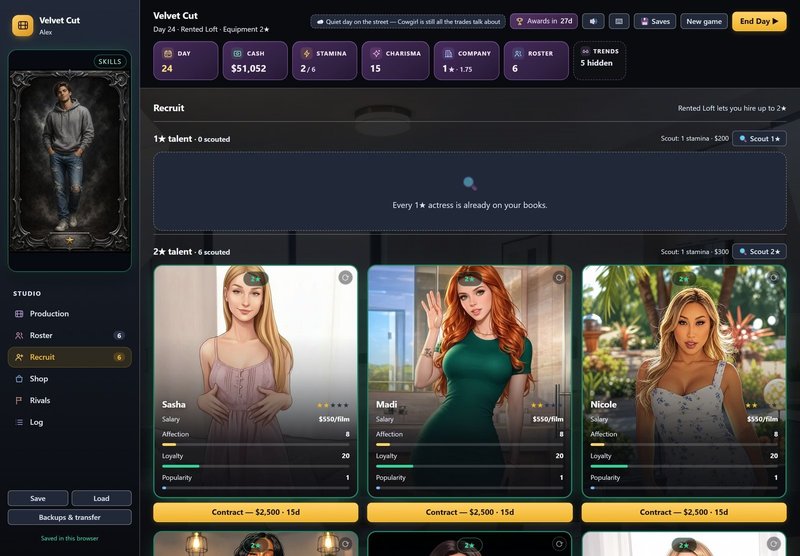Screen dimensions: 800x556
Task: Click Nicole's Loyalty progress bar
Action: click(684, 466)
